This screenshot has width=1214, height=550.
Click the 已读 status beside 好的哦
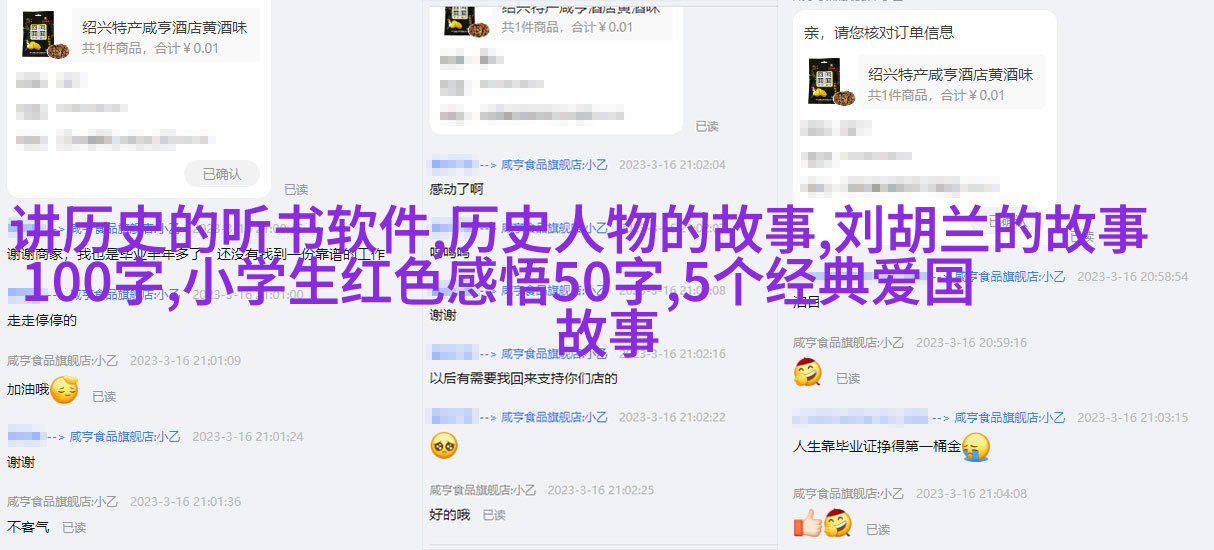point(494,515)
